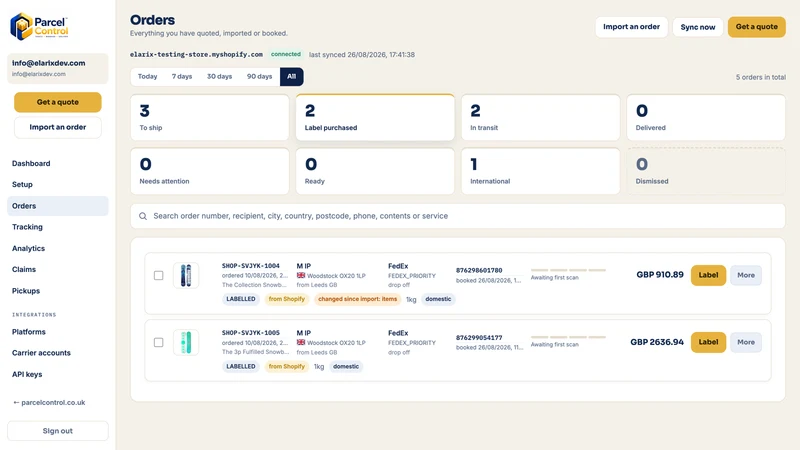Filter orders by 7 days
This screenshot has width=800, height=450.
click(x=182, y=77)
